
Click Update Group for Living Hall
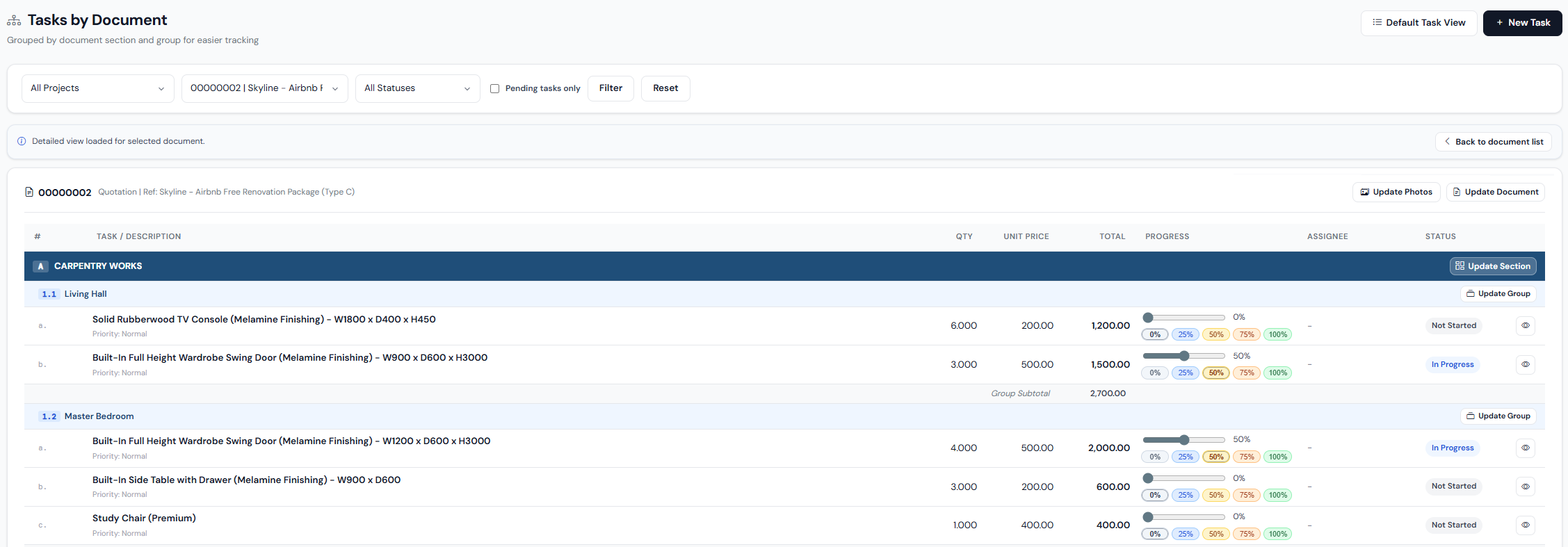1498,294
